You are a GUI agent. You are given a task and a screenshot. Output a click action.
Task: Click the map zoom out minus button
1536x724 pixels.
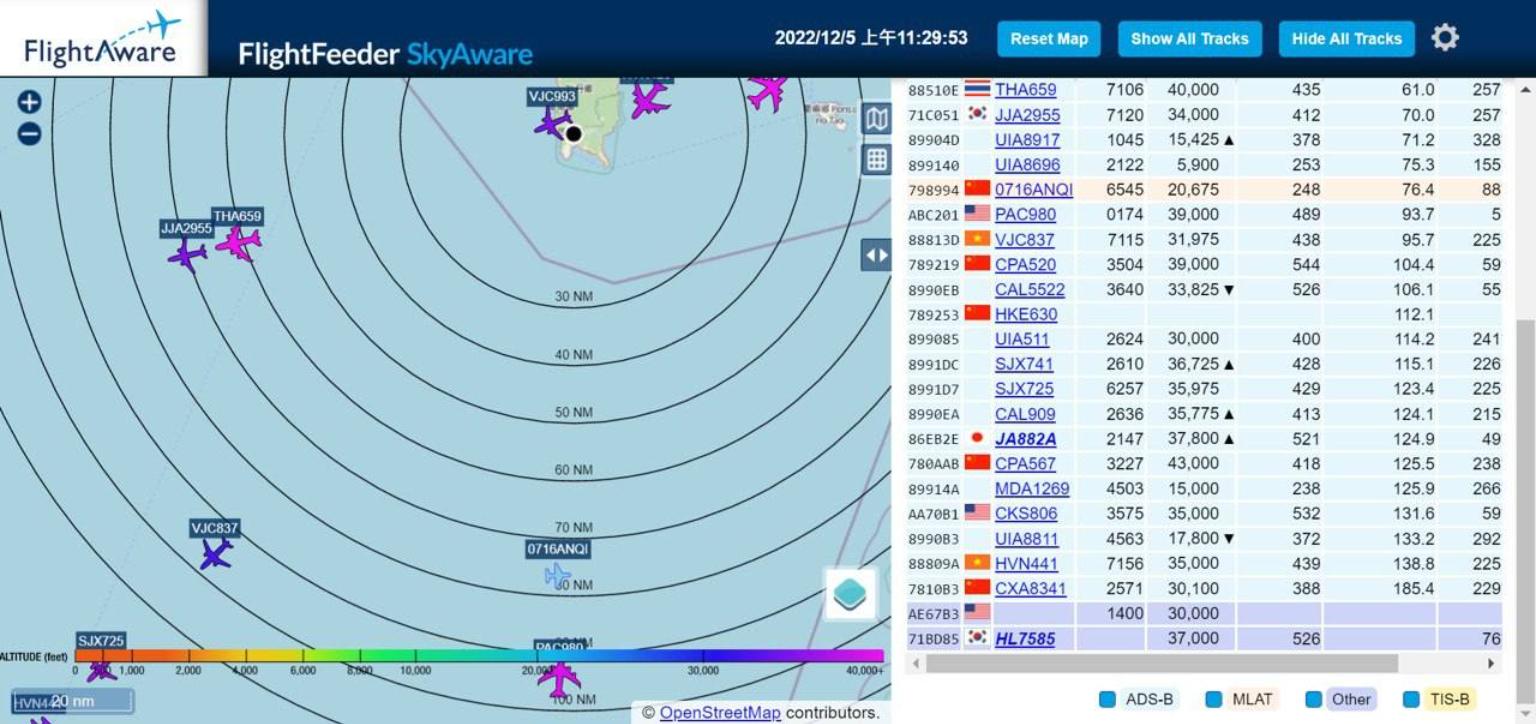pos(29,133)
